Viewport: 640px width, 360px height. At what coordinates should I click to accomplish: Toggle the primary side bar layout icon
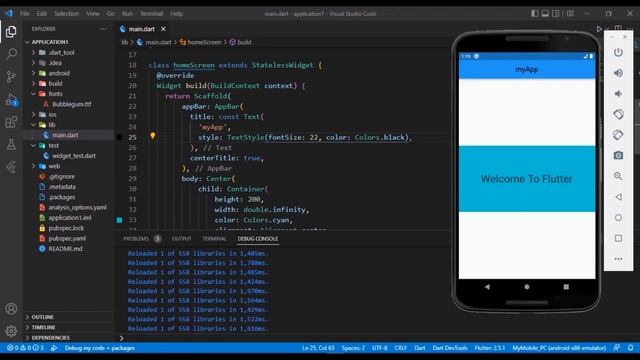tap(534, 13)
